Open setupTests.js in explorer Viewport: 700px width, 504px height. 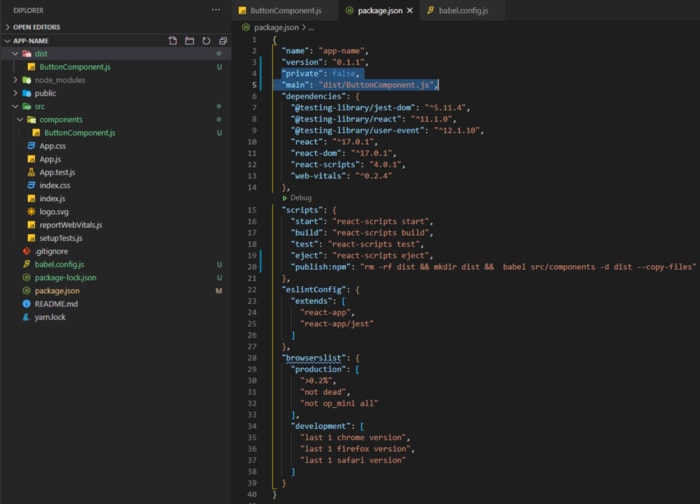point(61,238)
